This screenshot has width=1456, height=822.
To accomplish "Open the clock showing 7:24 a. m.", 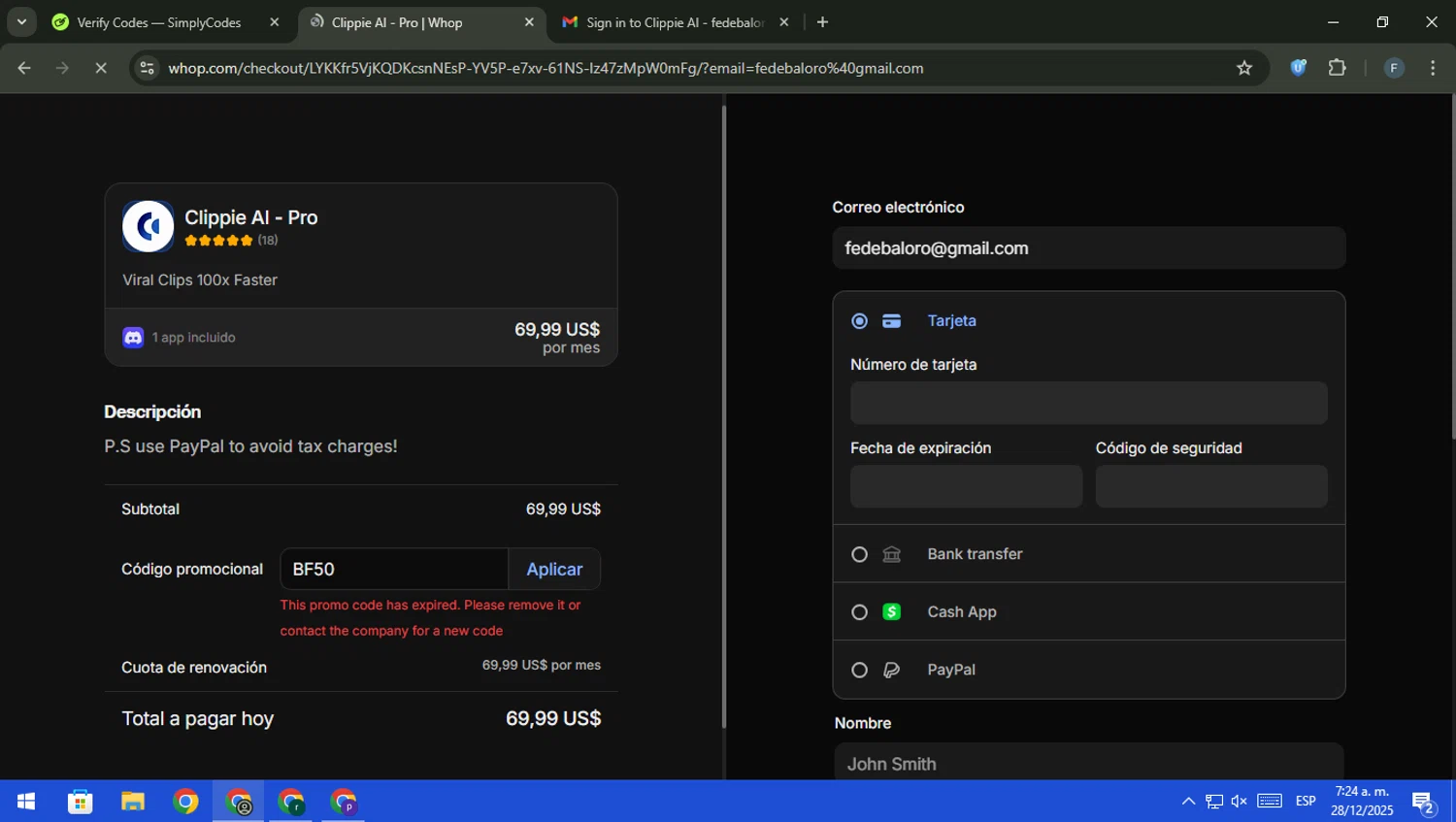I will tap(1362, 802).
